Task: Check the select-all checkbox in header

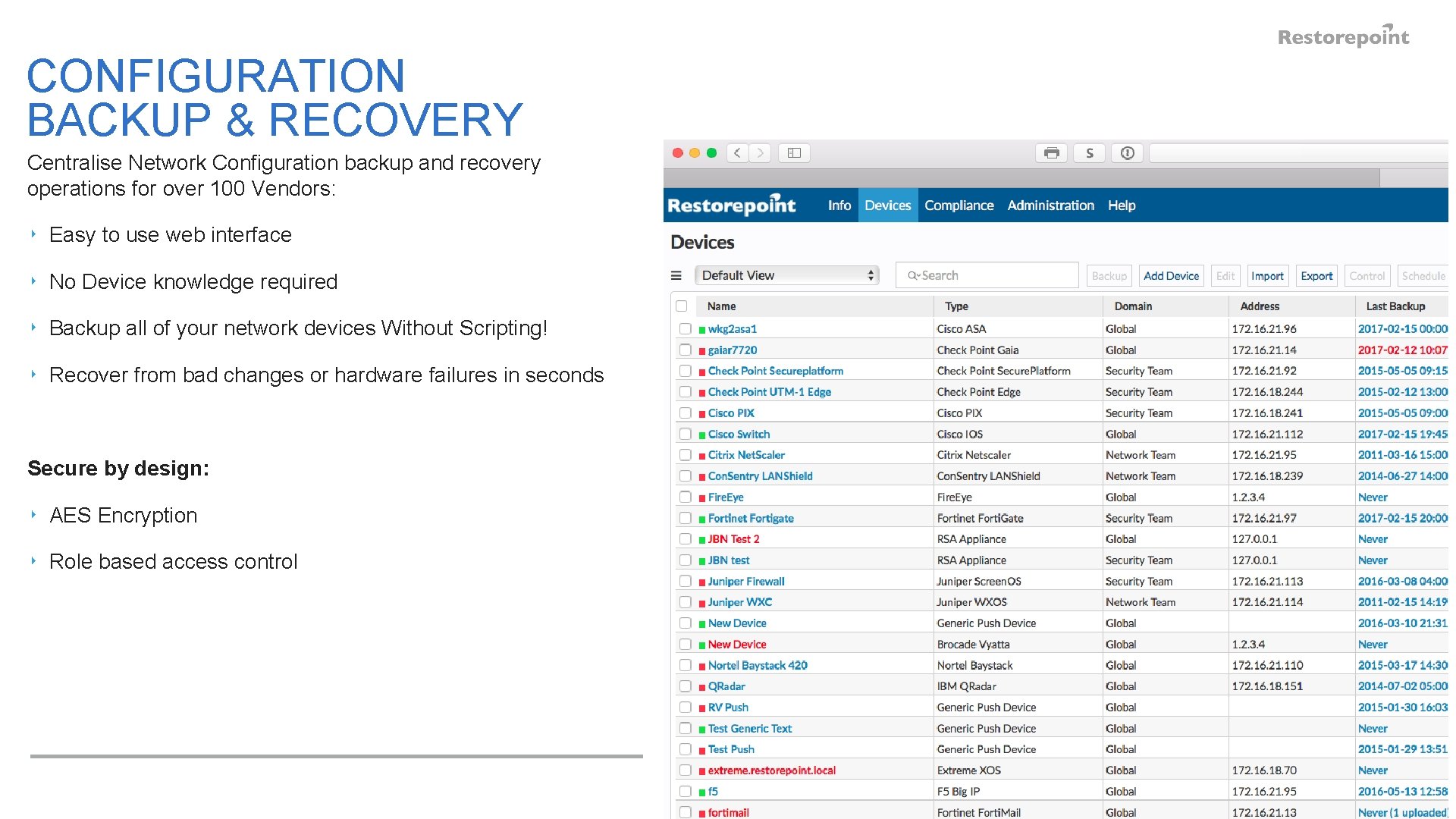Action: [x=682, y=306]
